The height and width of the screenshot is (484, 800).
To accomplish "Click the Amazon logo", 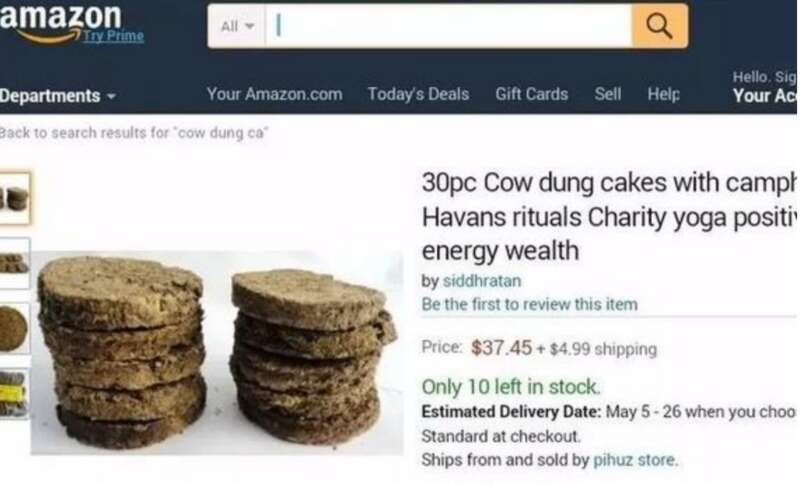I will pyautogui.click(x=60, y=22).
